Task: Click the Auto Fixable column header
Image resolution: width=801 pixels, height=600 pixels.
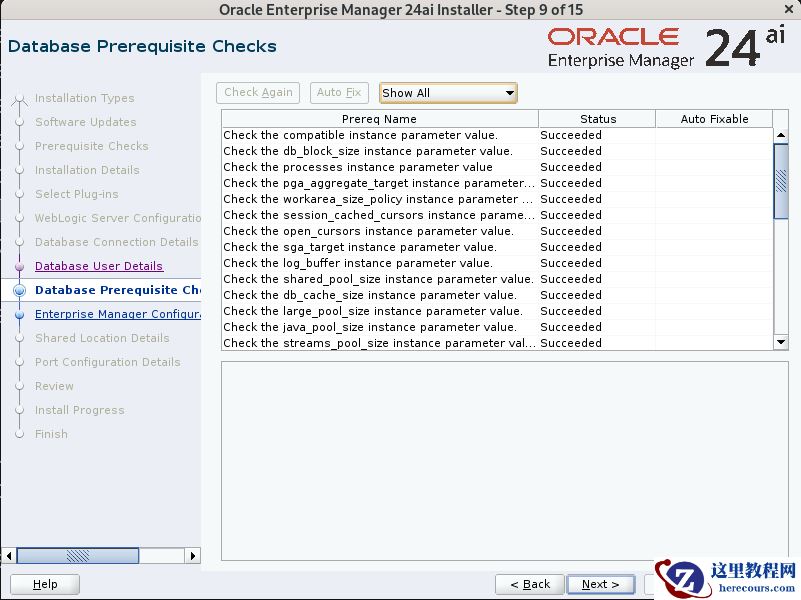Action: 714,119
